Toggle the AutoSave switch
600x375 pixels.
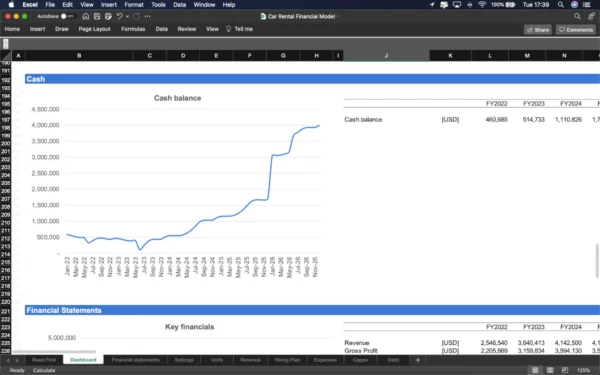point(67,16)
